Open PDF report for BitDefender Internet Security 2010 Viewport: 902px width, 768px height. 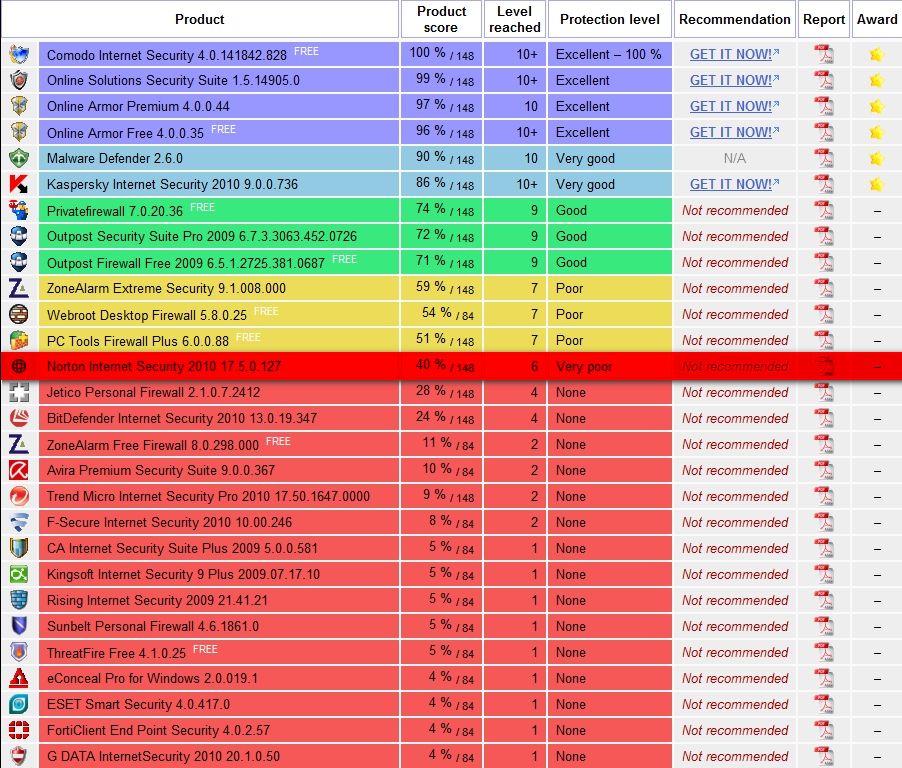tap(824, 418)
